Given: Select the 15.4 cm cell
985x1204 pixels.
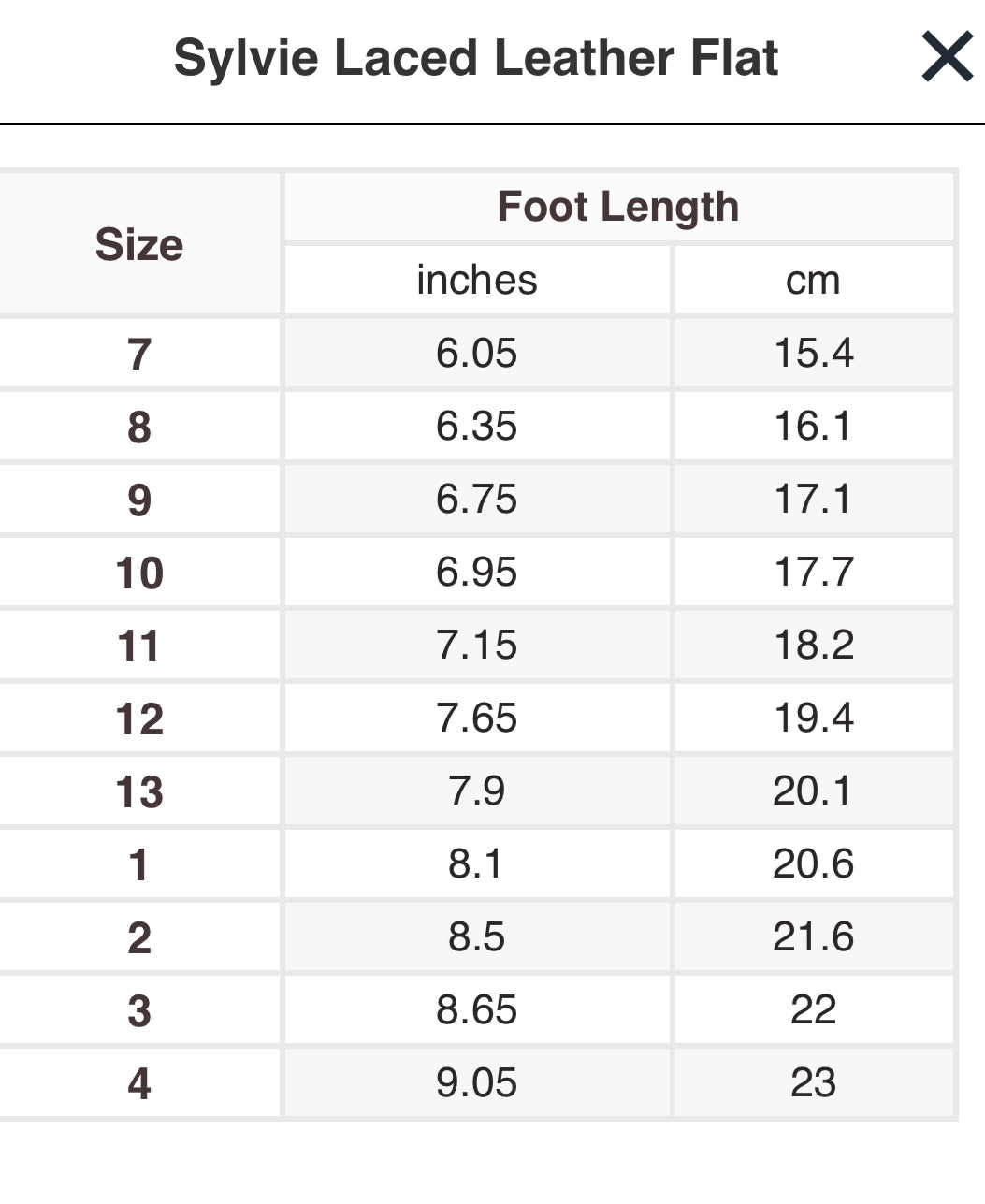Looking at the screenshot, I should coord(813,354).
